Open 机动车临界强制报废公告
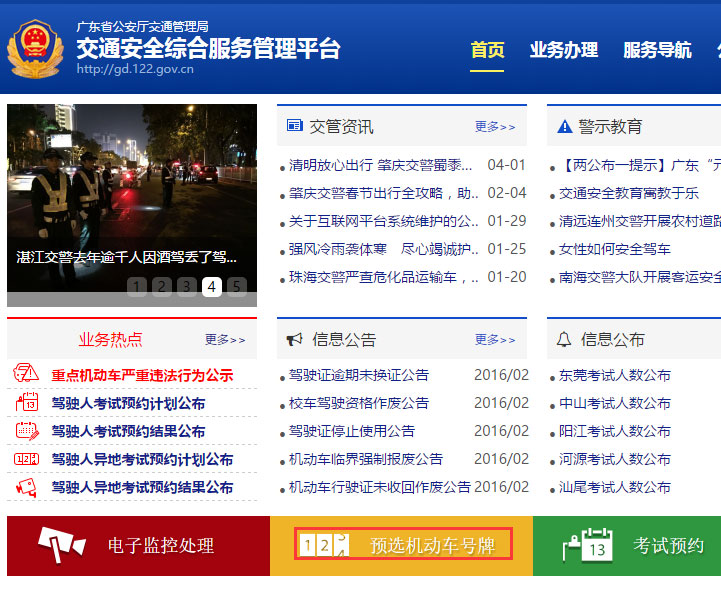Image resolution: width=721 pixels, height=589 pixels. click(x=366, y=459)
